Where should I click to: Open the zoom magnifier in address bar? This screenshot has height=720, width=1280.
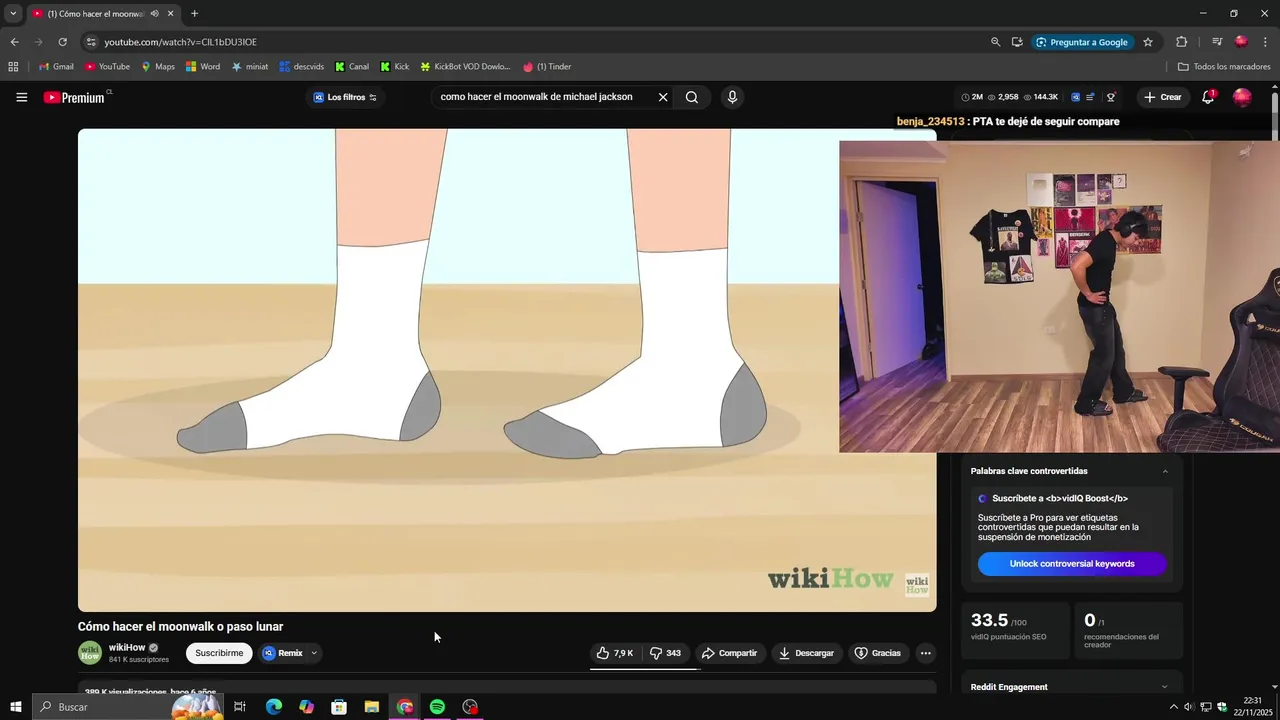(x=995, y=42)
